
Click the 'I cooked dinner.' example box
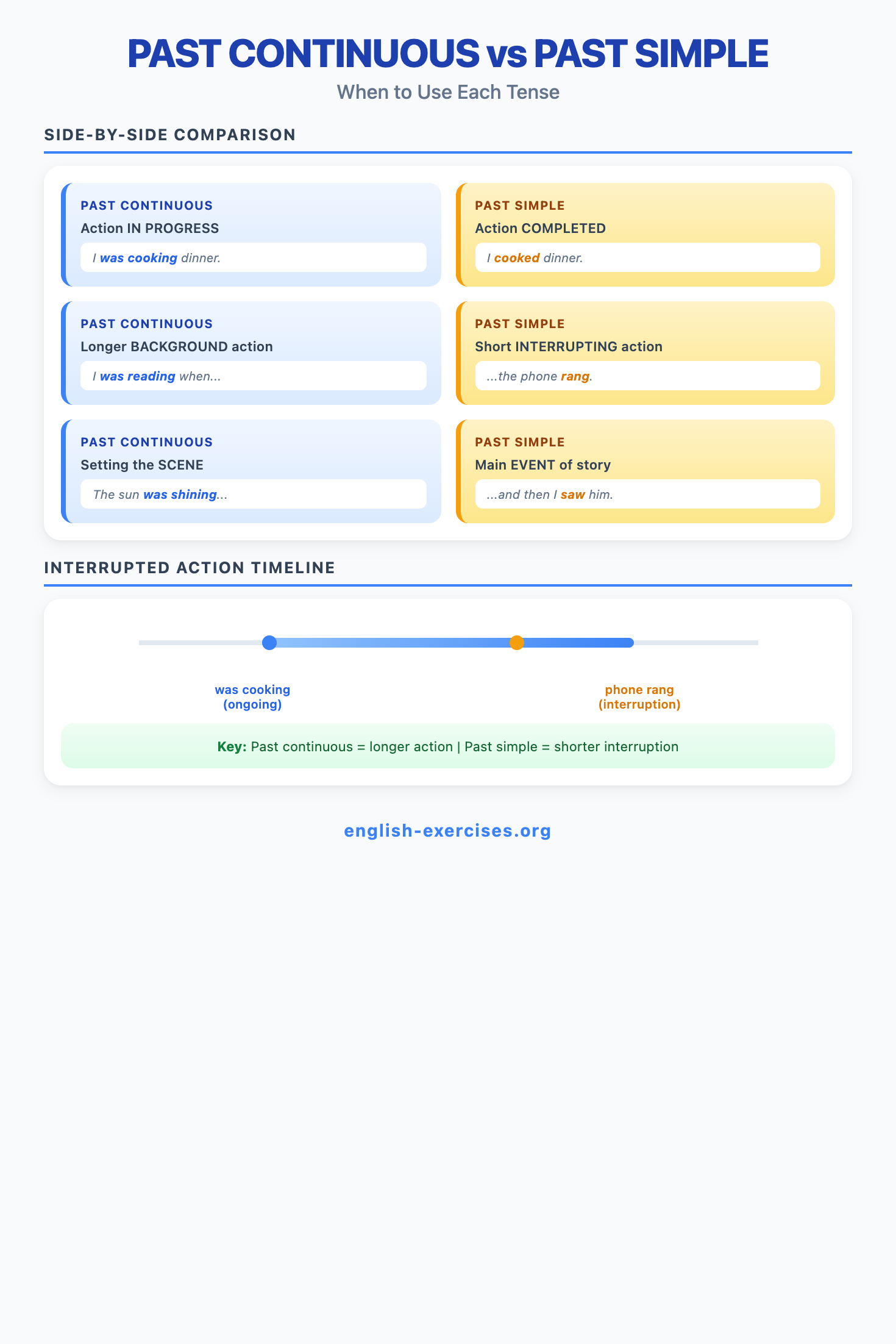pyautogui.click(x=647, y=258)
